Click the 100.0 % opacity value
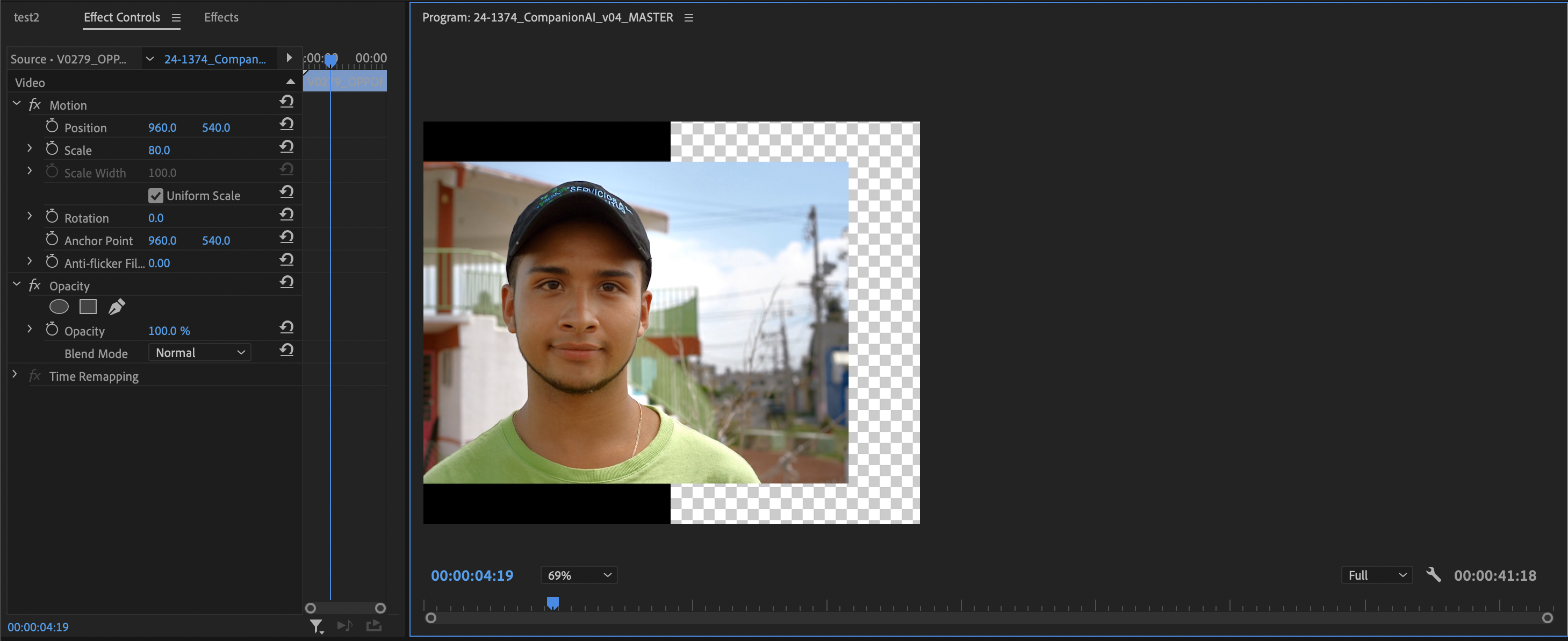1568x641 pixels. point(169,330)
